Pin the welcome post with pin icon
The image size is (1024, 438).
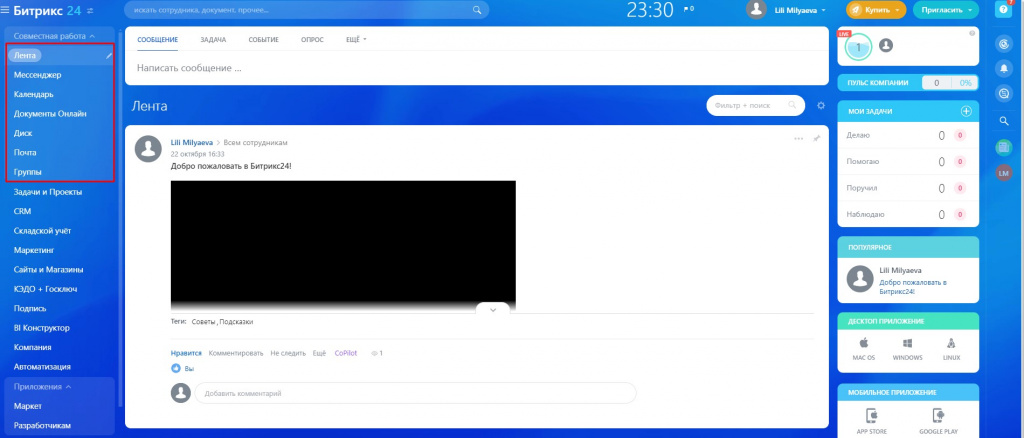tap(816, 138)
